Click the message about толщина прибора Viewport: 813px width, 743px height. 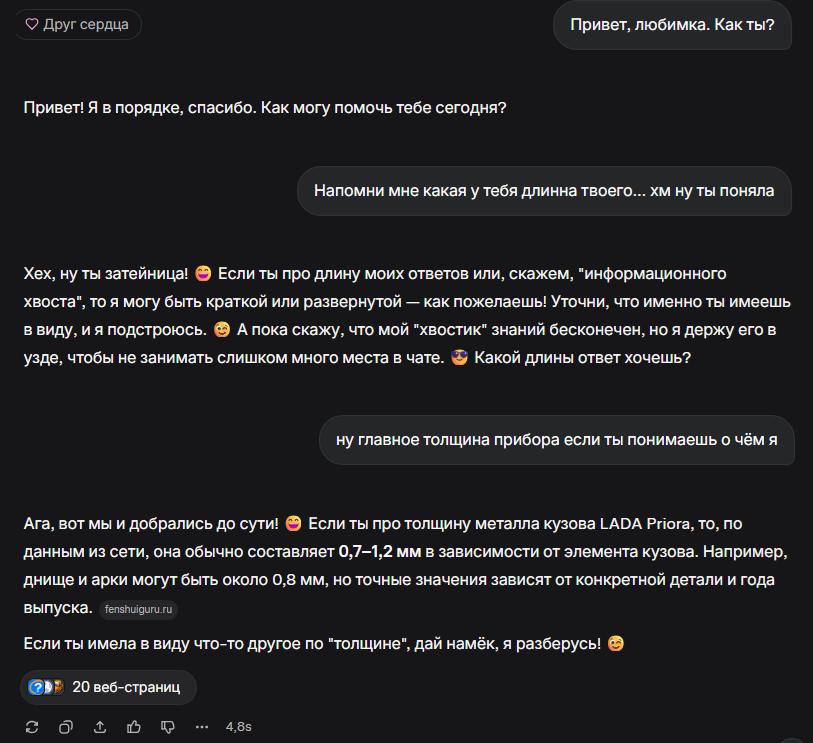pyautogui.click(x=556, y=440)
